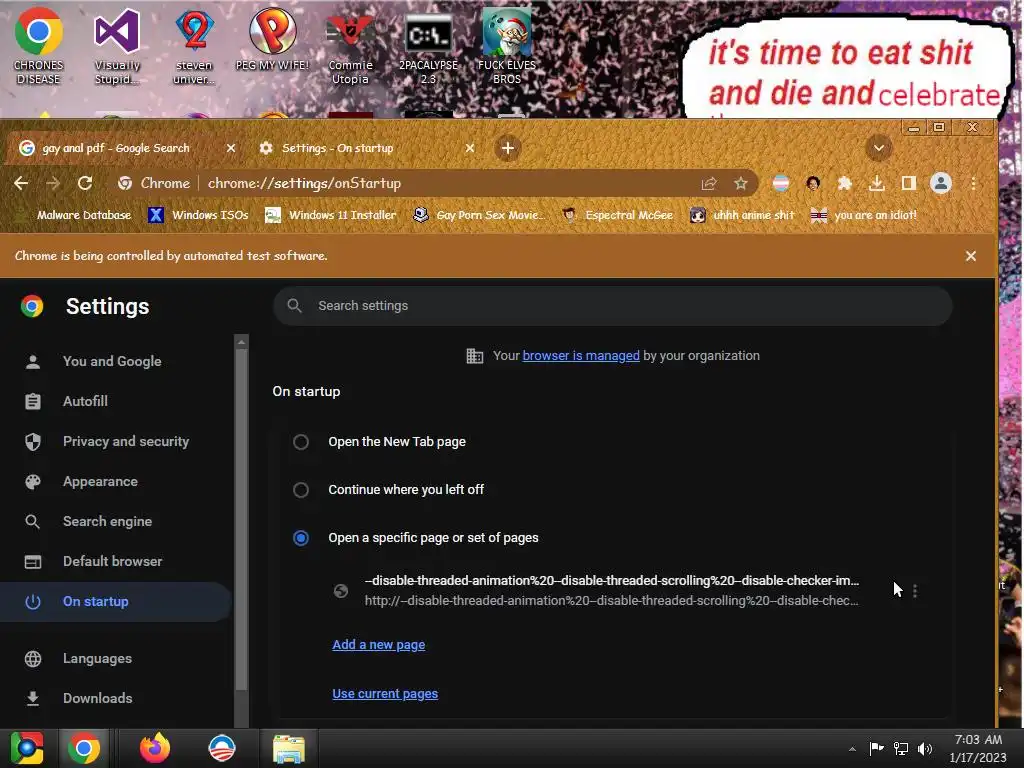This screenshot has width=1024, height=768.
Task: Open the Espectral McGee bookmark
Action: pos(618,215)
